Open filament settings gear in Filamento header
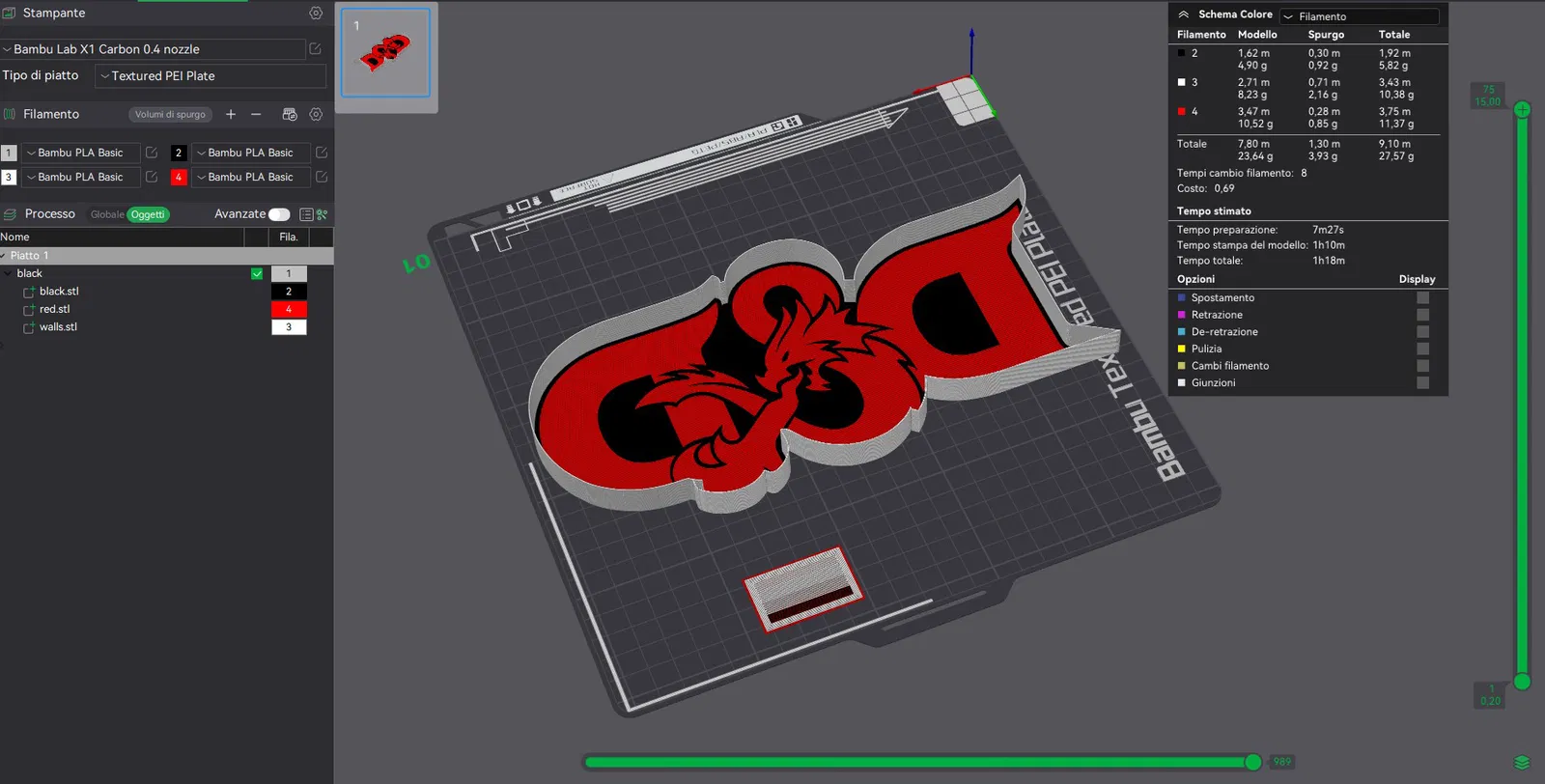The height and width of the screenshot is (784, 1545). pyautogui.click(x=316, y=114)
